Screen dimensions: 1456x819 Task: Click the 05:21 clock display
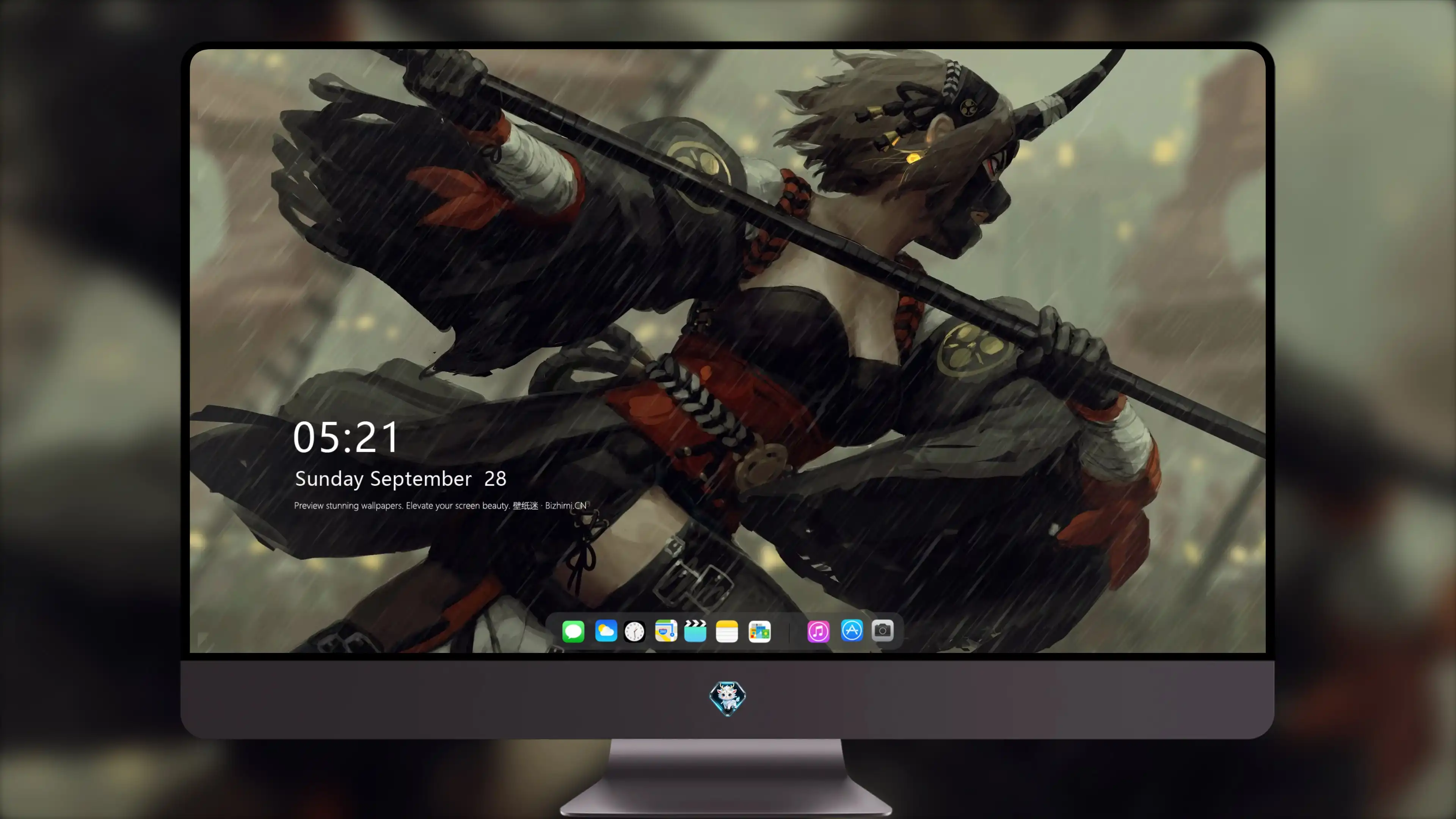coord(346,438)
